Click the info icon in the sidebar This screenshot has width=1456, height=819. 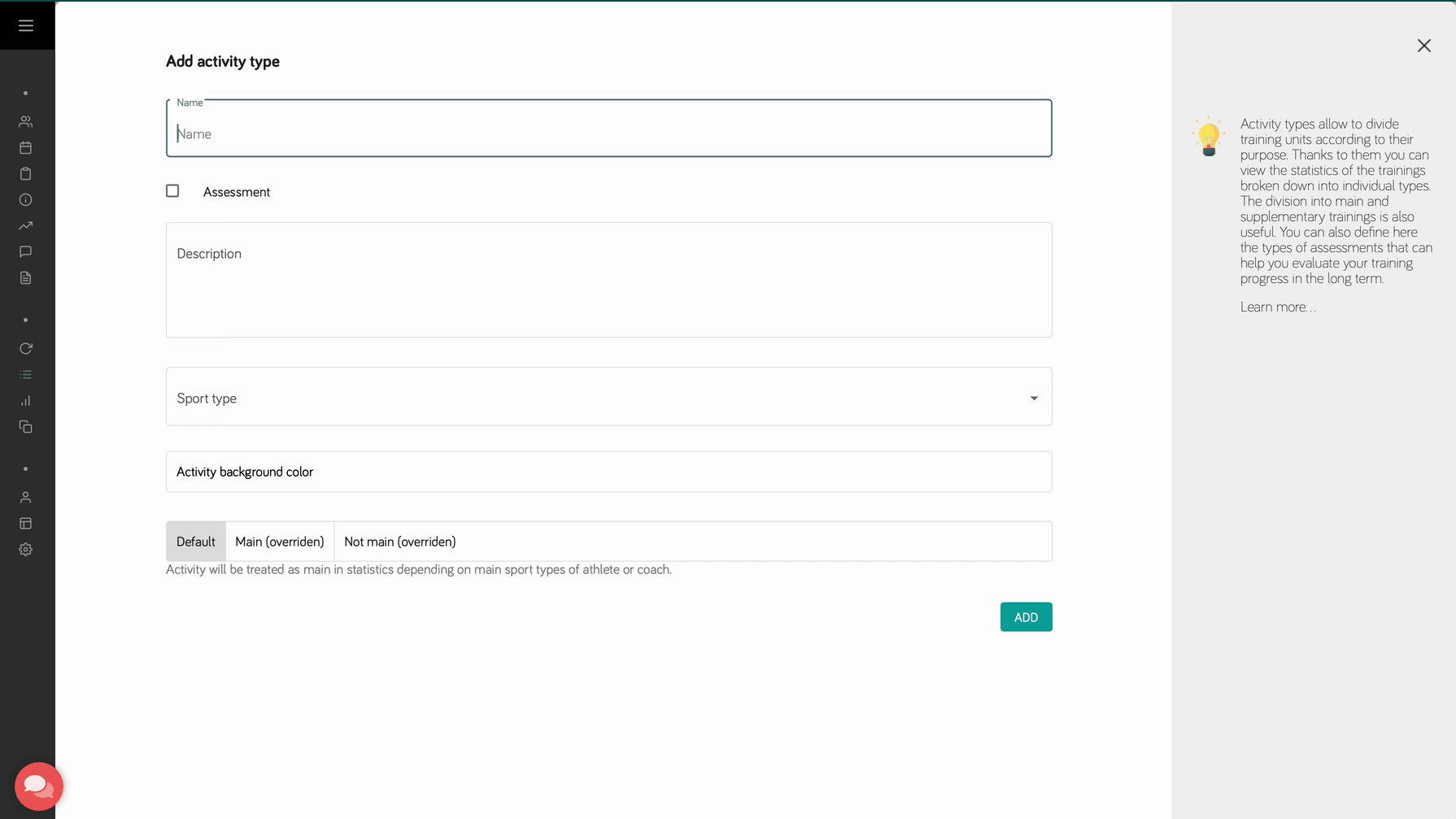pos(25,199)
